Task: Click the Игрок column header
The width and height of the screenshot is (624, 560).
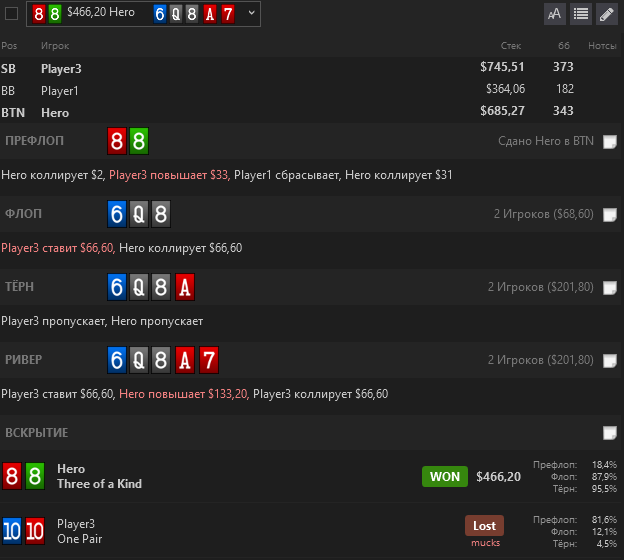Action: 55,46
